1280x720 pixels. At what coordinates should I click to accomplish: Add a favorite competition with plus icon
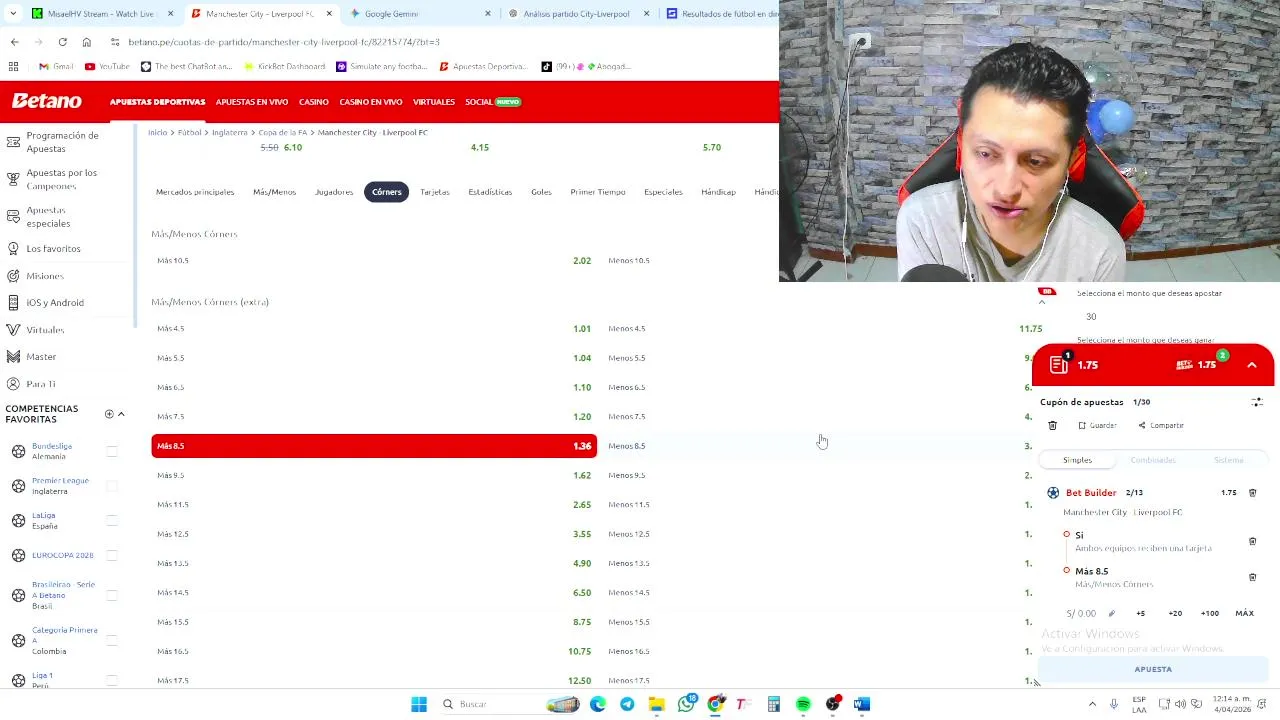109,414
